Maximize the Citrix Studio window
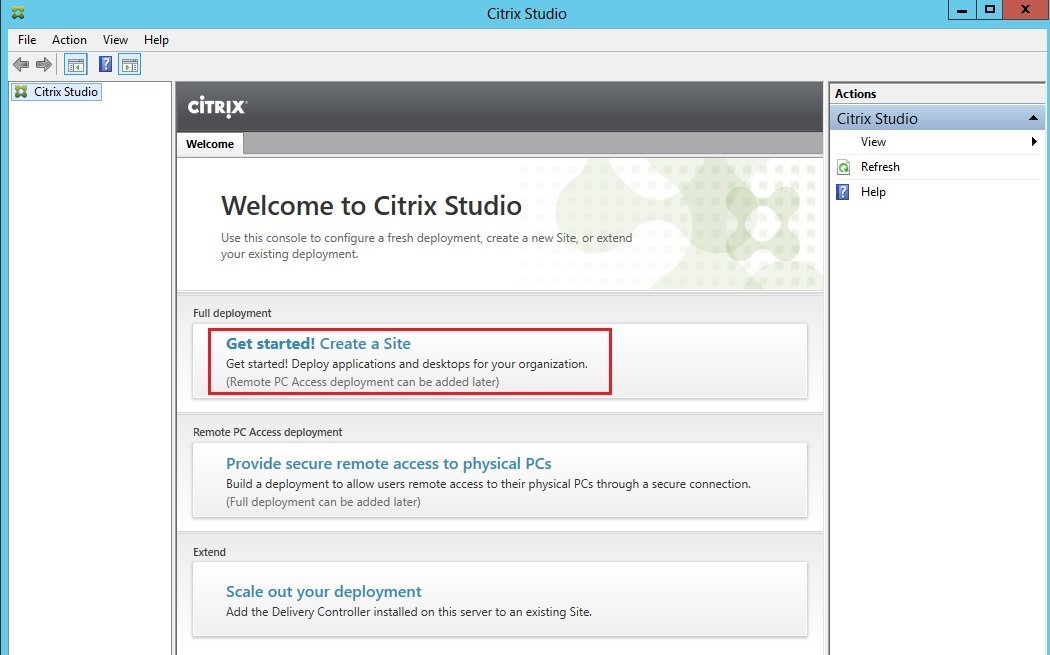1050x655 pixels. pyautogui.click(x=990, y=9)
